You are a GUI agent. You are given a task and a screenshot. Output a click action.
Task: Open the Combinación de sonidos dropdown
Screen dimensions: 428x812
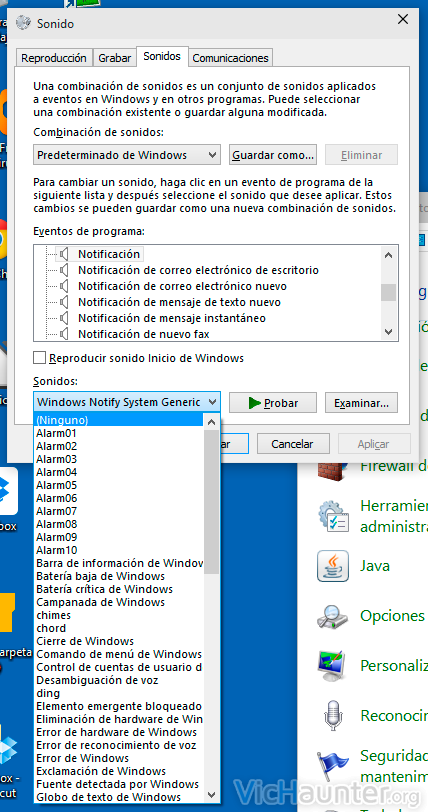point(127,155)
